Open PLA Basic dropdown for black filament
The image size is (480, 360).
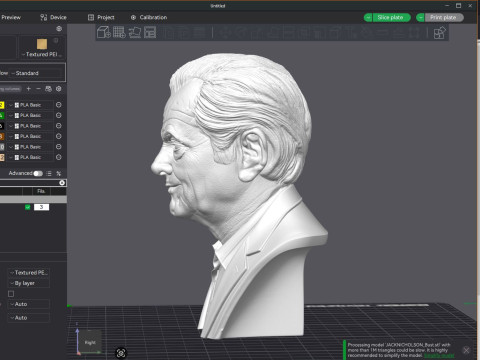(x=30, y=126)
